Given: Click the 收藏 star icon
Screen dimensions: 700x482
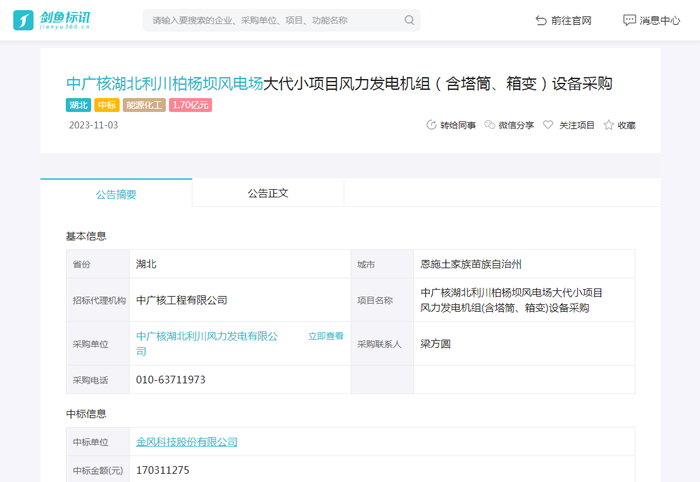Looking at the screenshot, I should point(608,125).
